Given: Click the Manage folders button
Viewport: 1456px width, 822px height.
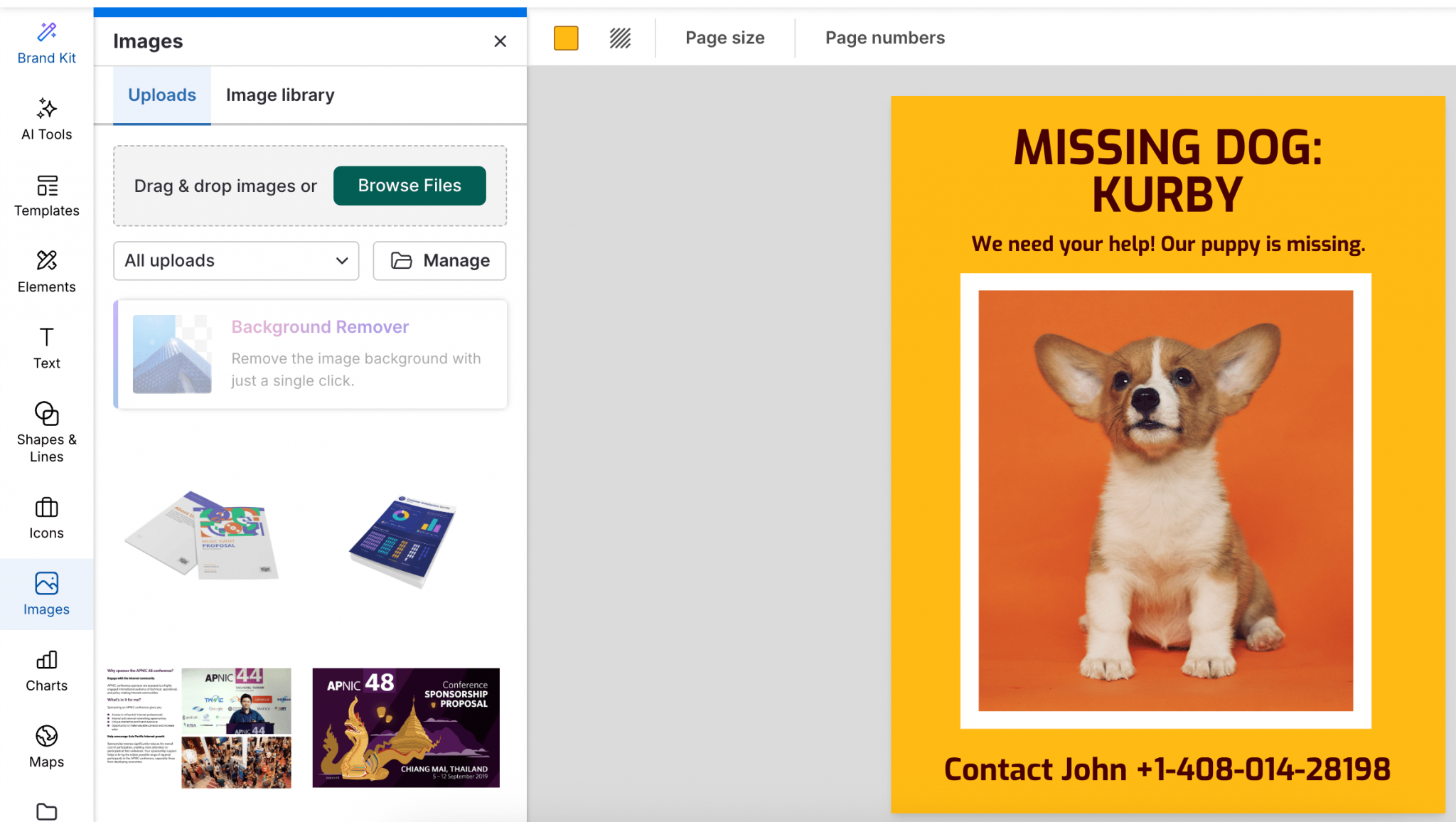Looking at the screenshot, I should [x=439, y=261].
